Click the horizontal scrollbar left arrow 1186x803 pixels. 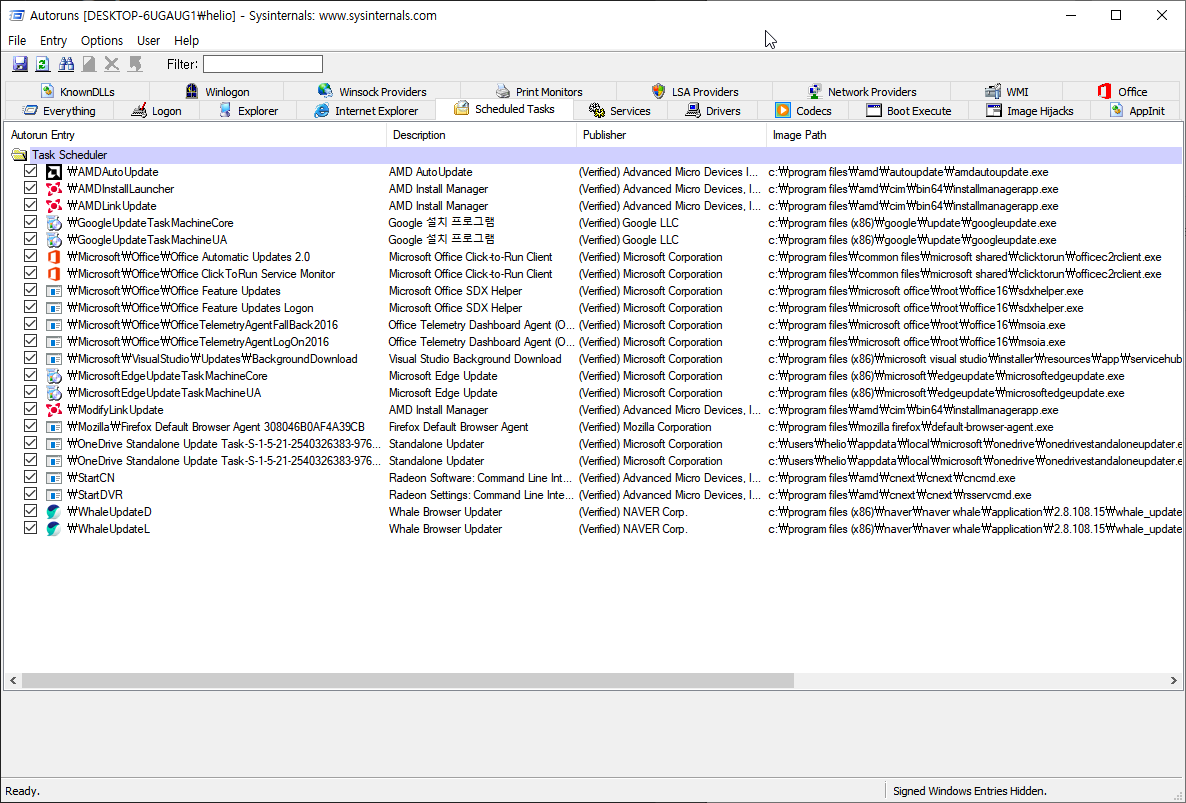13,681
